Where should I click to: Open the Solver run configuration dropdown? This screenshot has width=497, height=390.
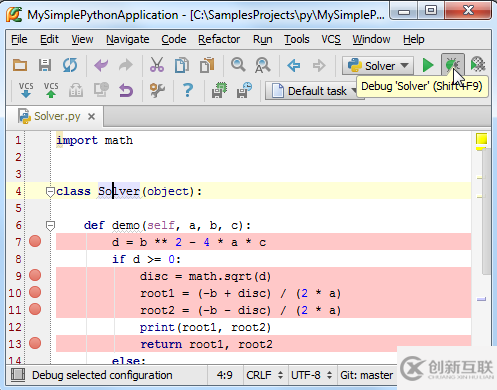(x=378, y=65)
